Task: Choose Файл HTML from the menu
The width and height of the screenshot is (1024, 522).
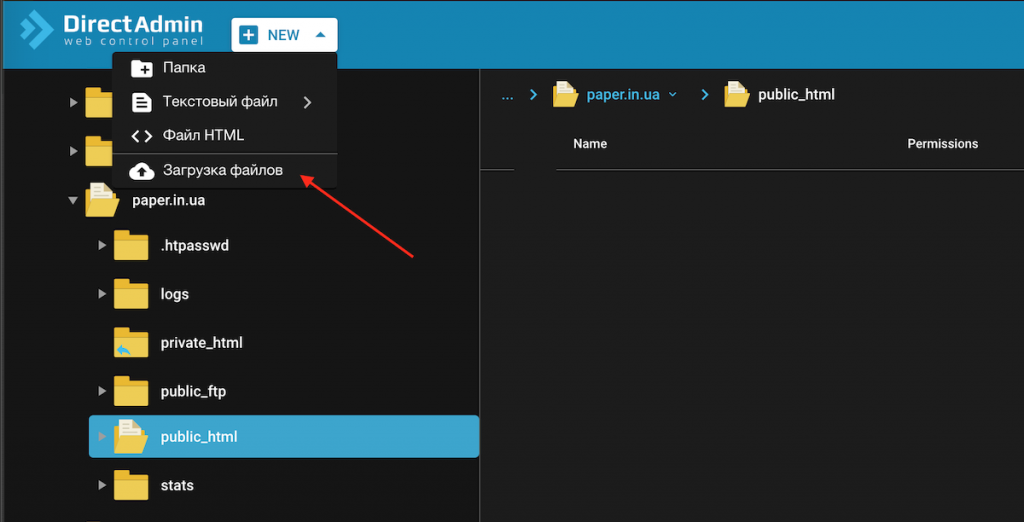Action: (x=203, y=135)
